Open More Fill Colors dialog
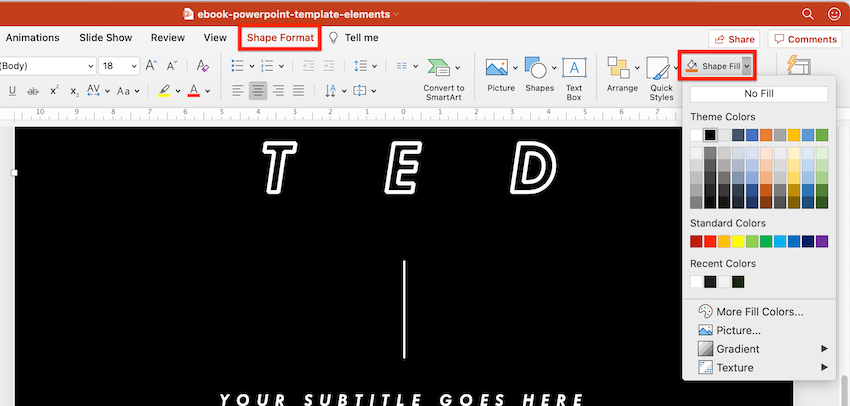The height and width of the screenshot is (406, 850). pyautogui.click(x=759, y=312)
